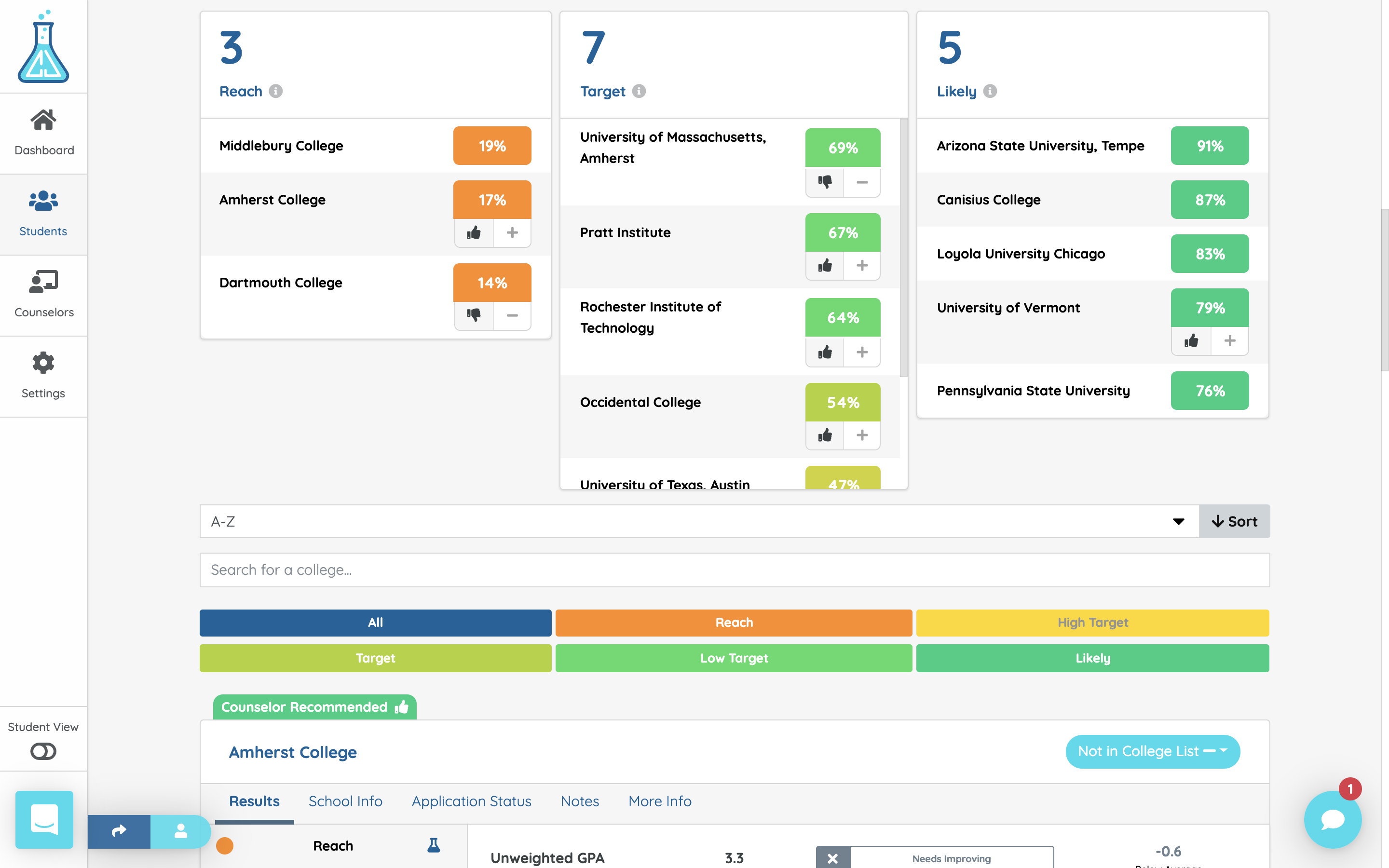Click the Target list scrollbar
Screen dimensions: 1389x868
pyautogui.click(x=903, y=247)
